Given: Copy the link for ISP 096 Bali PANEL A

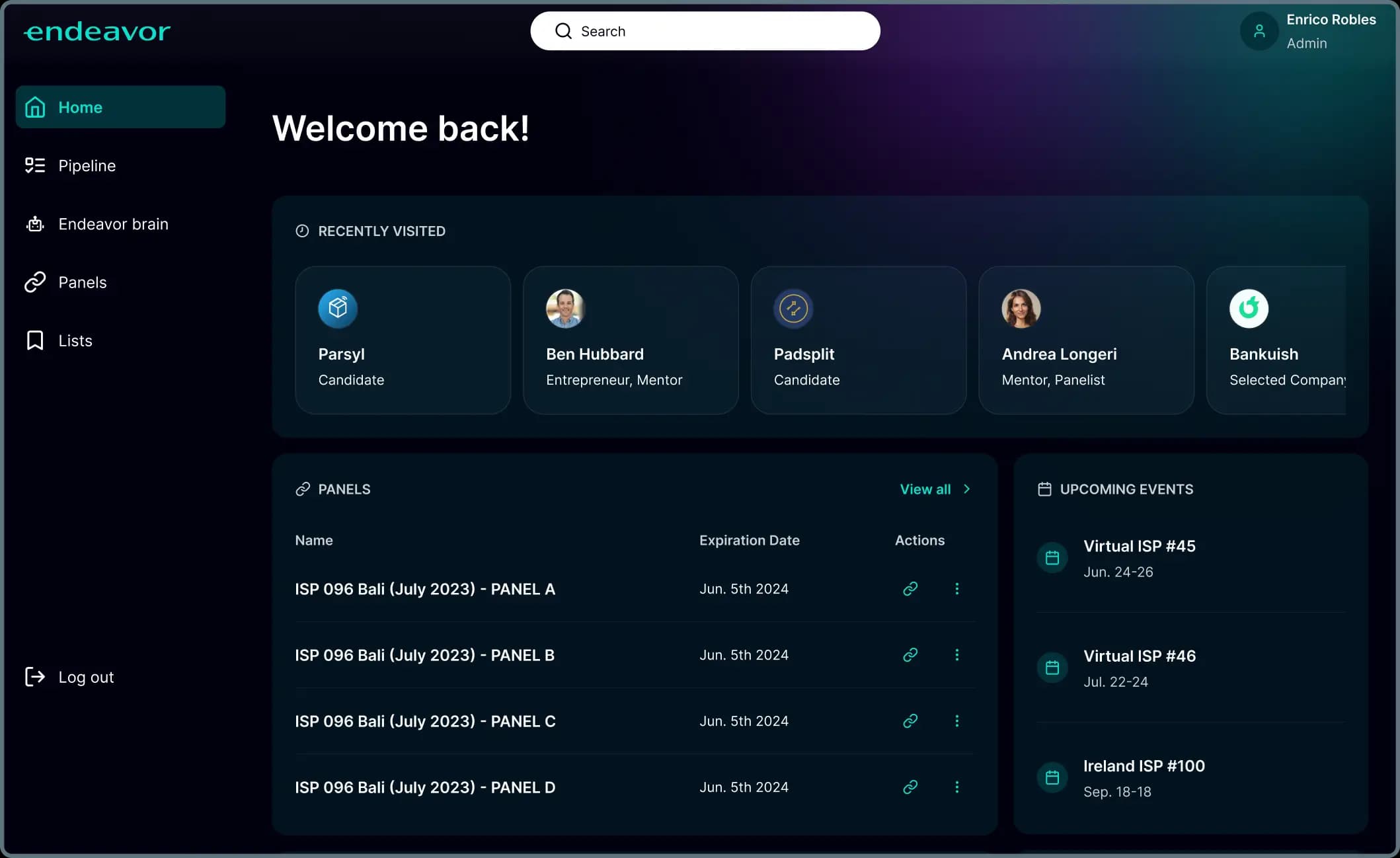Looking at the screenshot, I should point(910,588).
